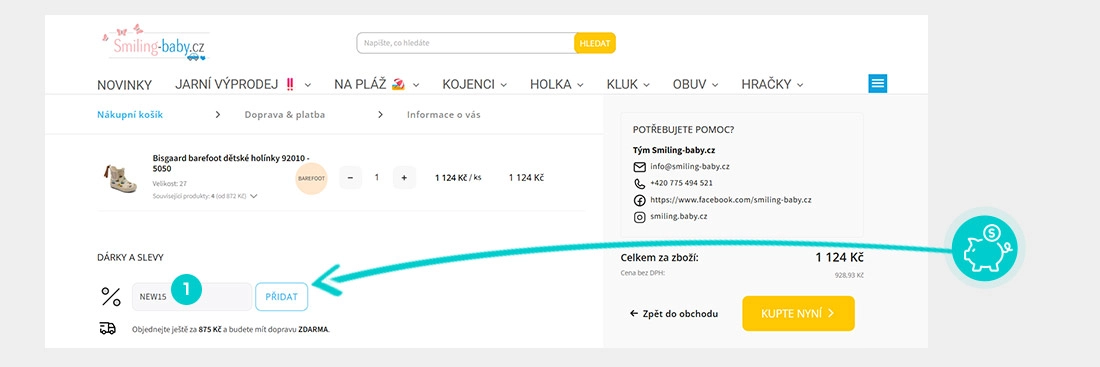Open the KOJENCI category
The width and height of the screenshot is (1100, 367).
click(469, 84)
